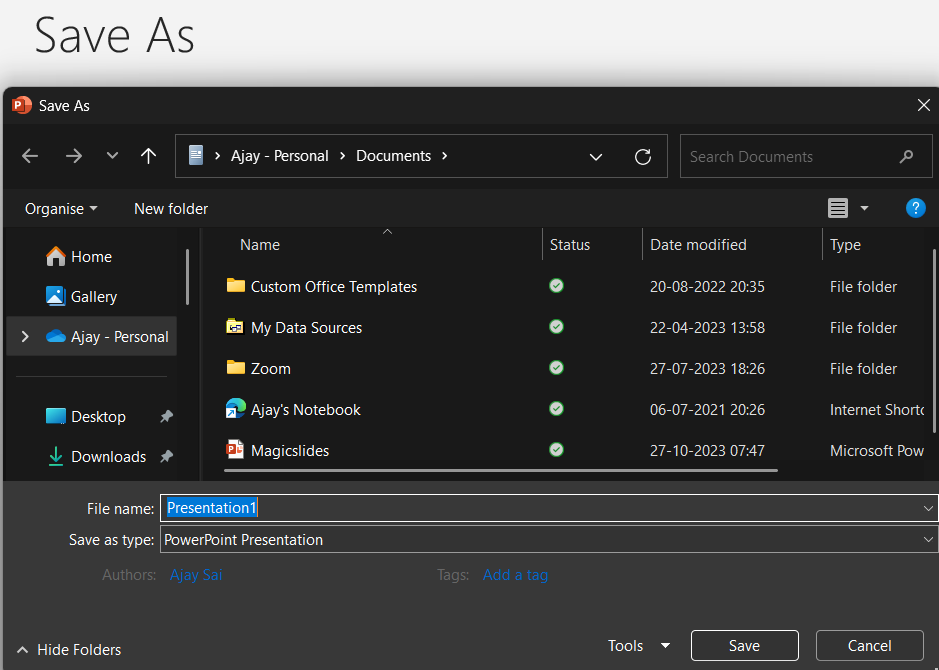Click Add a tag link
The width and height of the screenshot is (939, 670).
(x=515, y=575)
